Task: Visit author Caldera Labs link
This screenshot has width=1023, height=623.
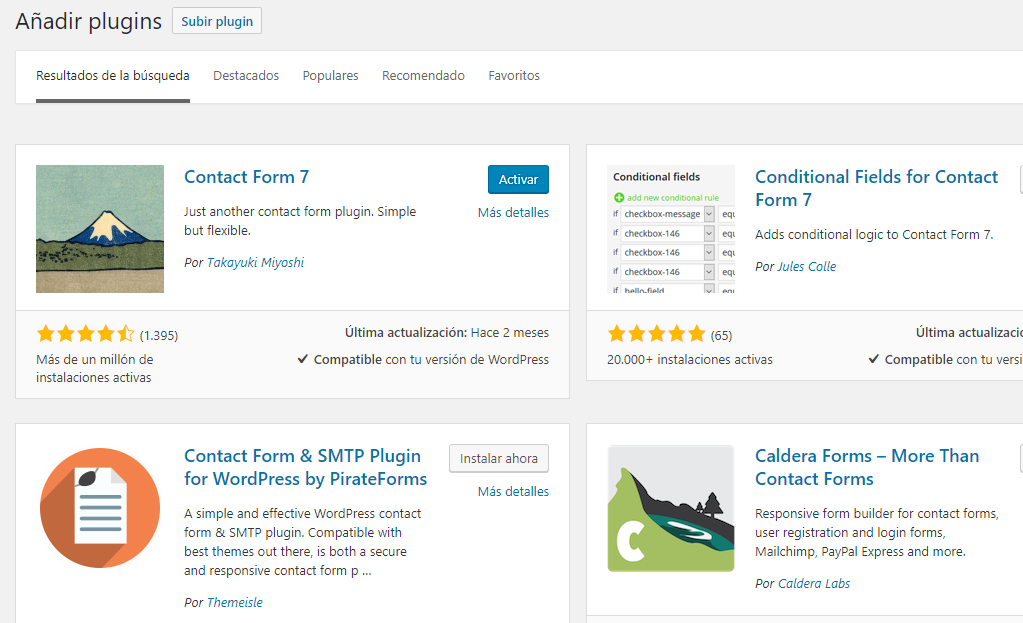Action: click(814, 583)
